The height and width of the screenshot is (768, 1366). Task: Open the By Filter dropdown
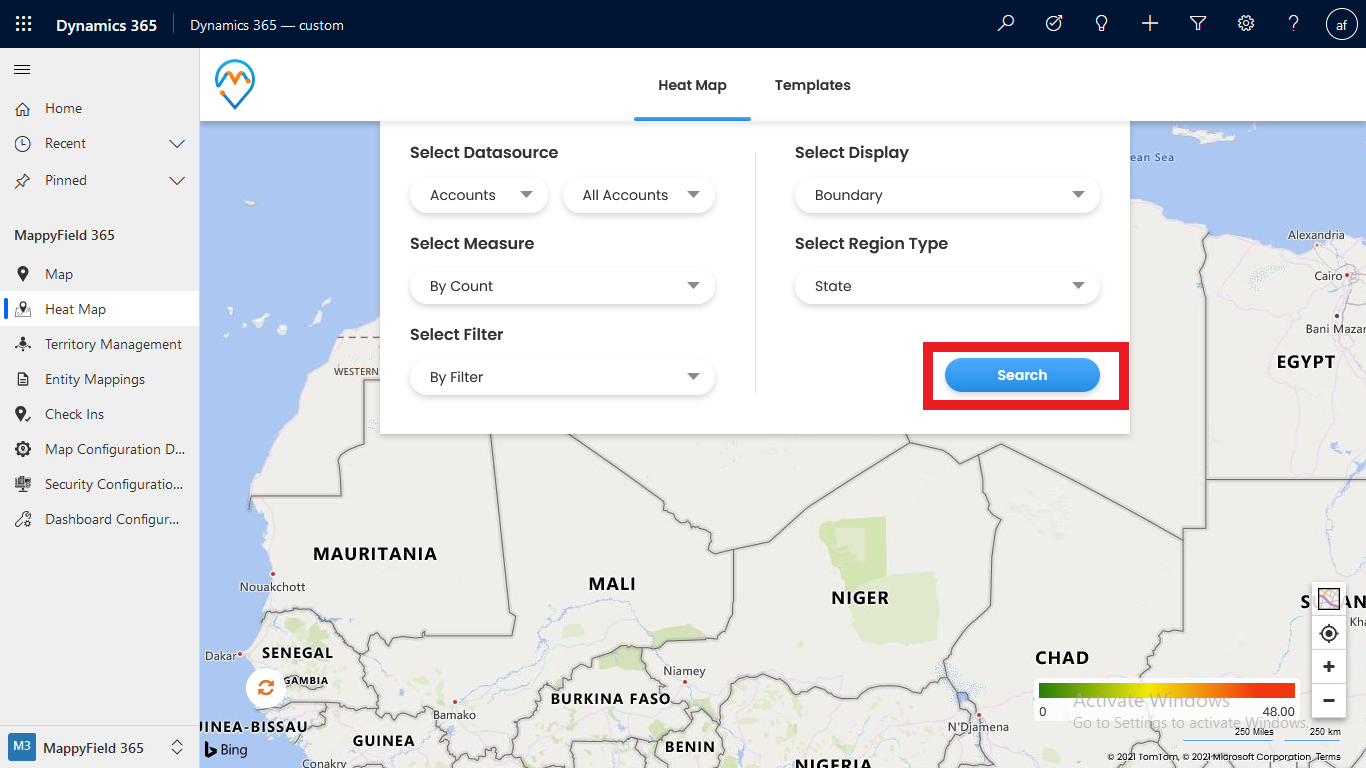pos(562,377)
